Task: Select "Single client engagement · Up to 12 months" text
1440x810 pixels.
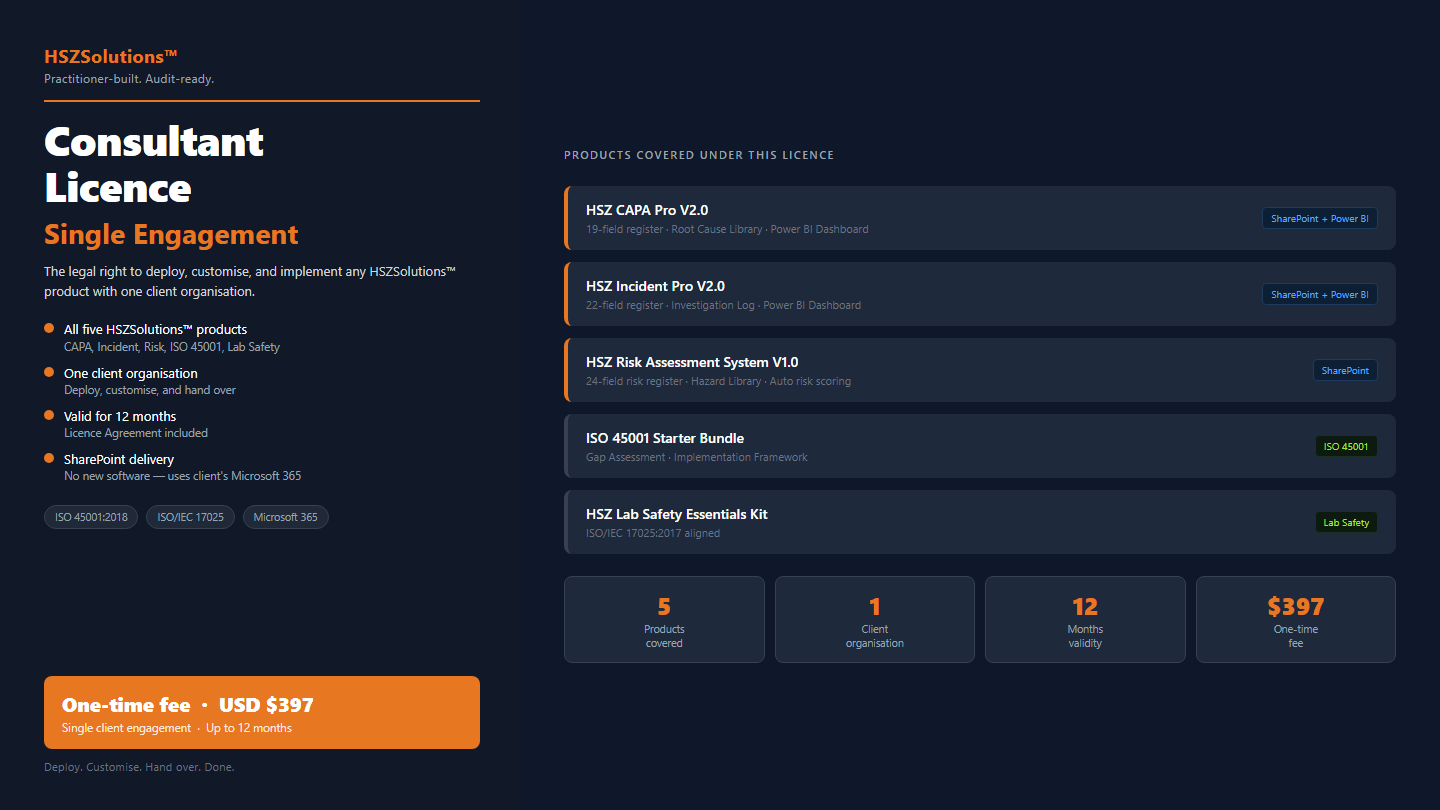Action: pos(177,728)
